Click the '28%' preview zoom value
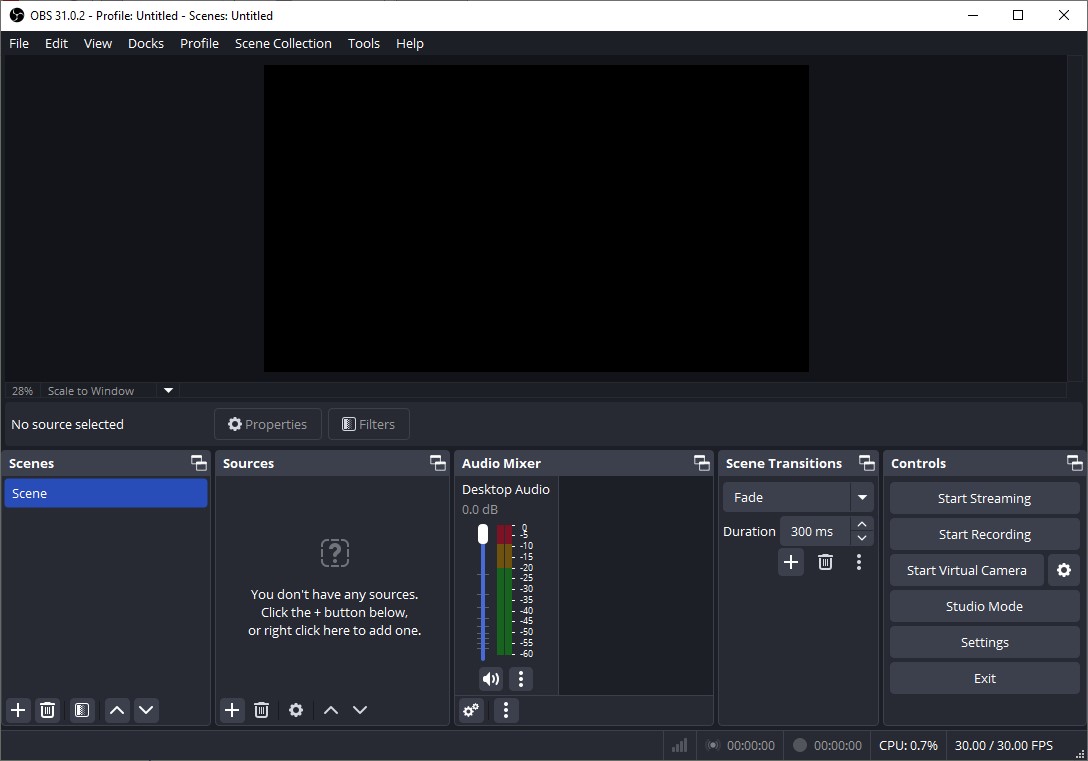This screenshot has height=761, width=1088. pyautogui.click(x=22, y=391)
